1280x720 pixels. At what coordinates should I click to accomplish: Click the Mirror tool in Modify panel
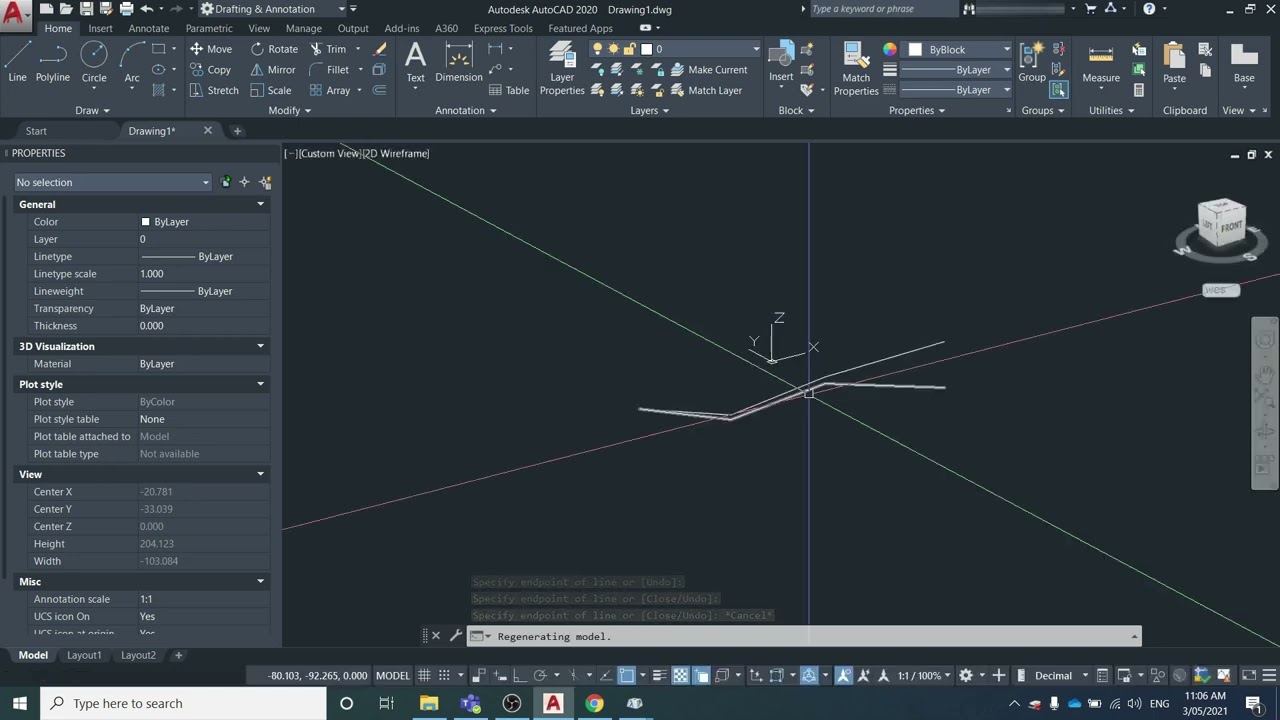[272, 70]
